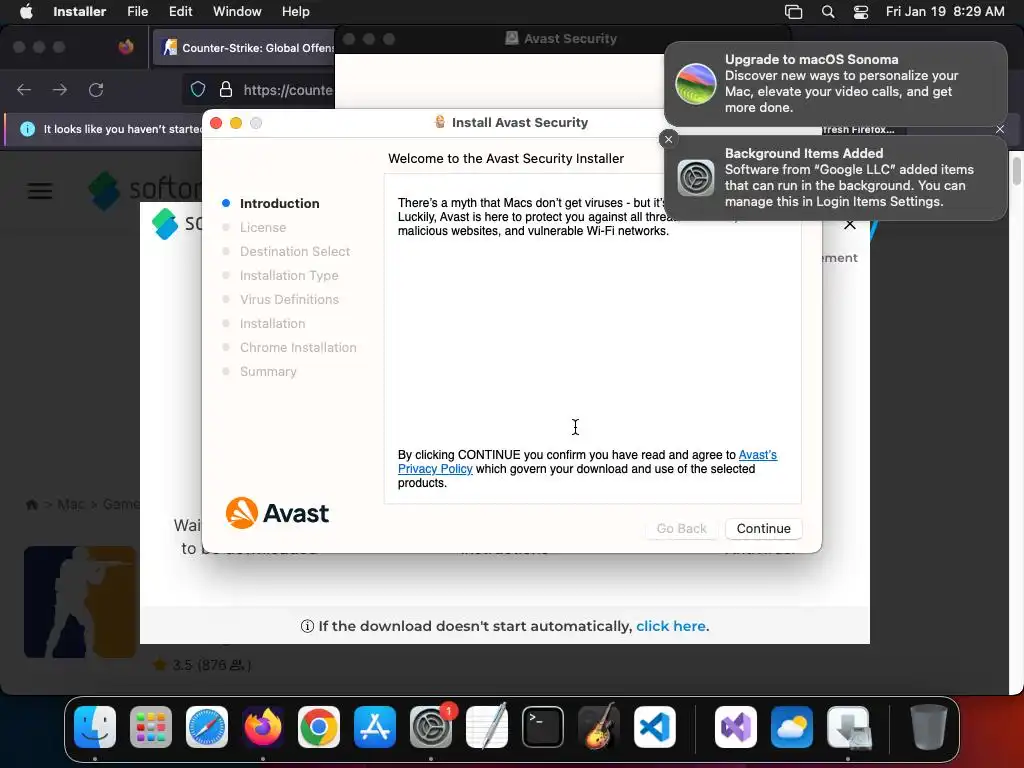
Task: Click Continue in Avast installer
Action: click(763, 528)
